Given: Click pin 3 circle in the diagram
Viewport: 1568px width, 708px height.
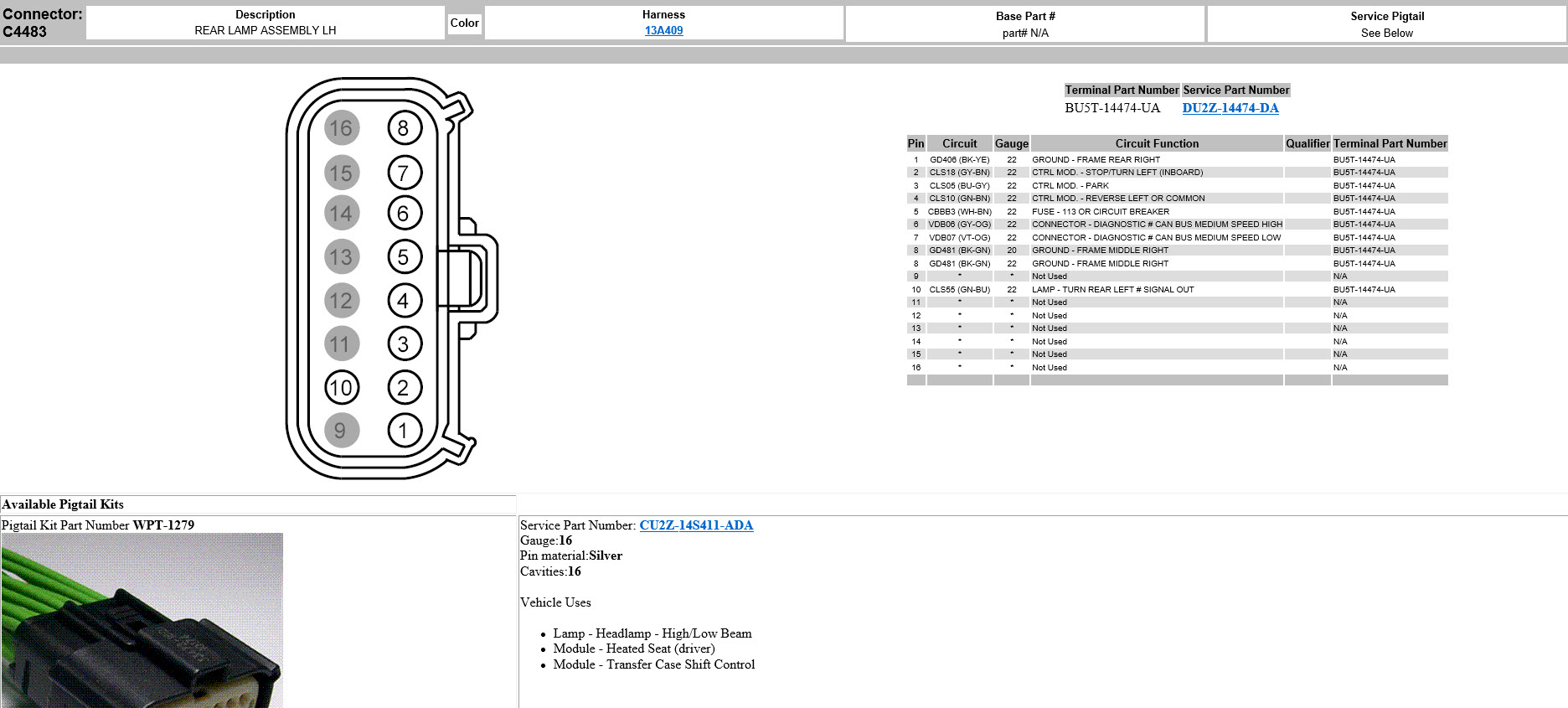Looking at the screenshot, I should 404,344.
